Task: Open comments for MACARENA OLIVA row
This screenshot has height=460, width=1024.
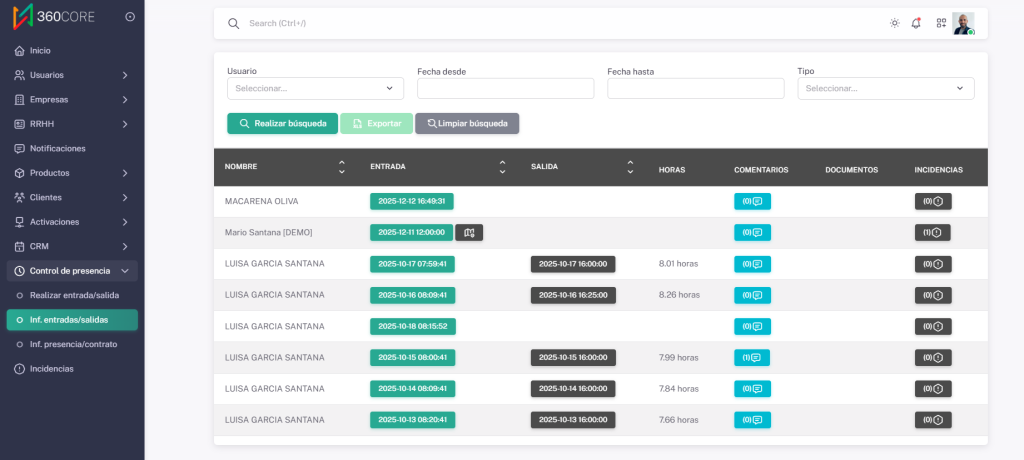Action: [x=752, y=201]
